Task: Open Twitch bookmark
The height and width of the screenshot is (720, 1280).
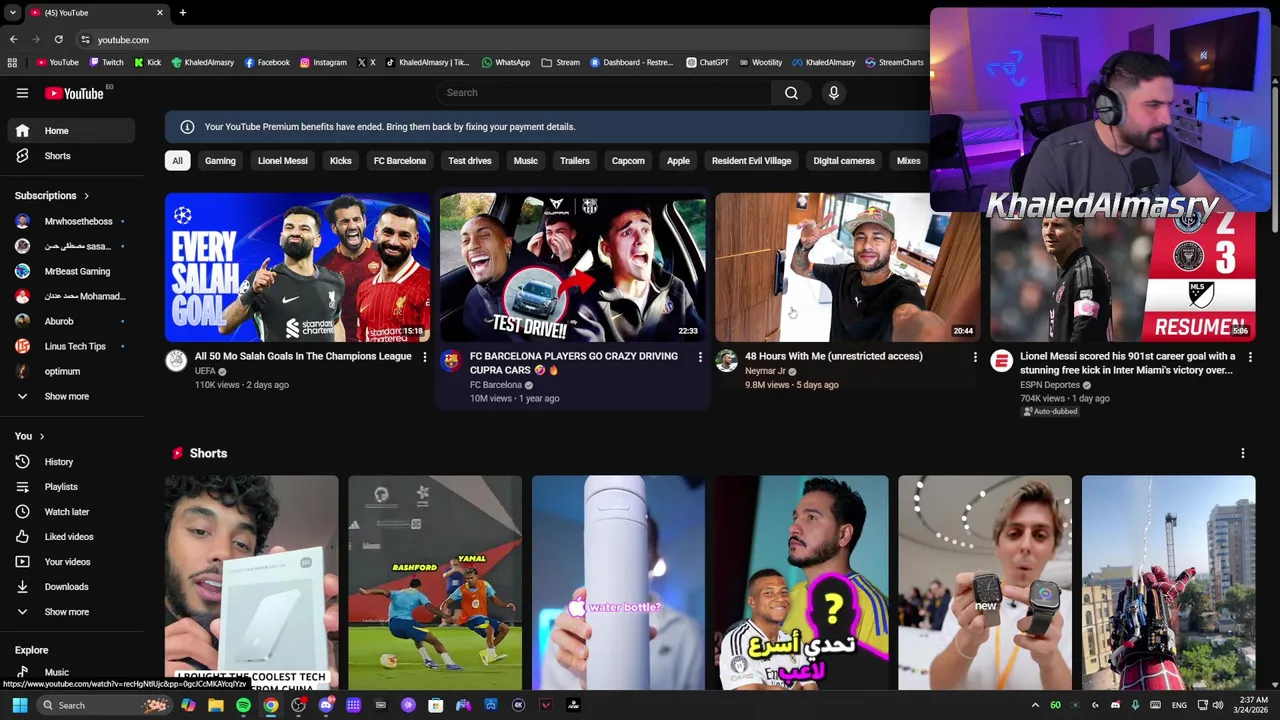Action: point(107,62)
